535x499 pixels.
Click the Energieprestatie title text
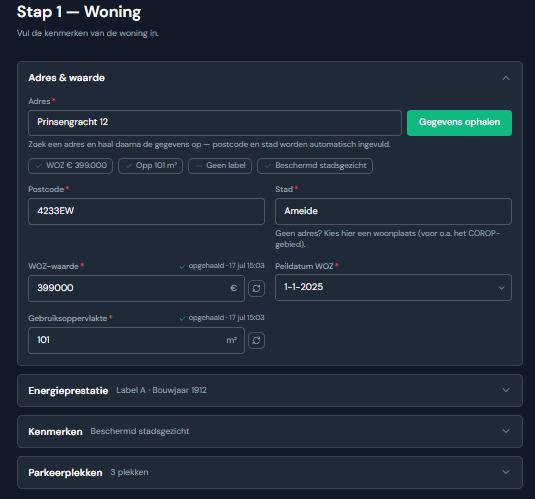coord(68,390)
